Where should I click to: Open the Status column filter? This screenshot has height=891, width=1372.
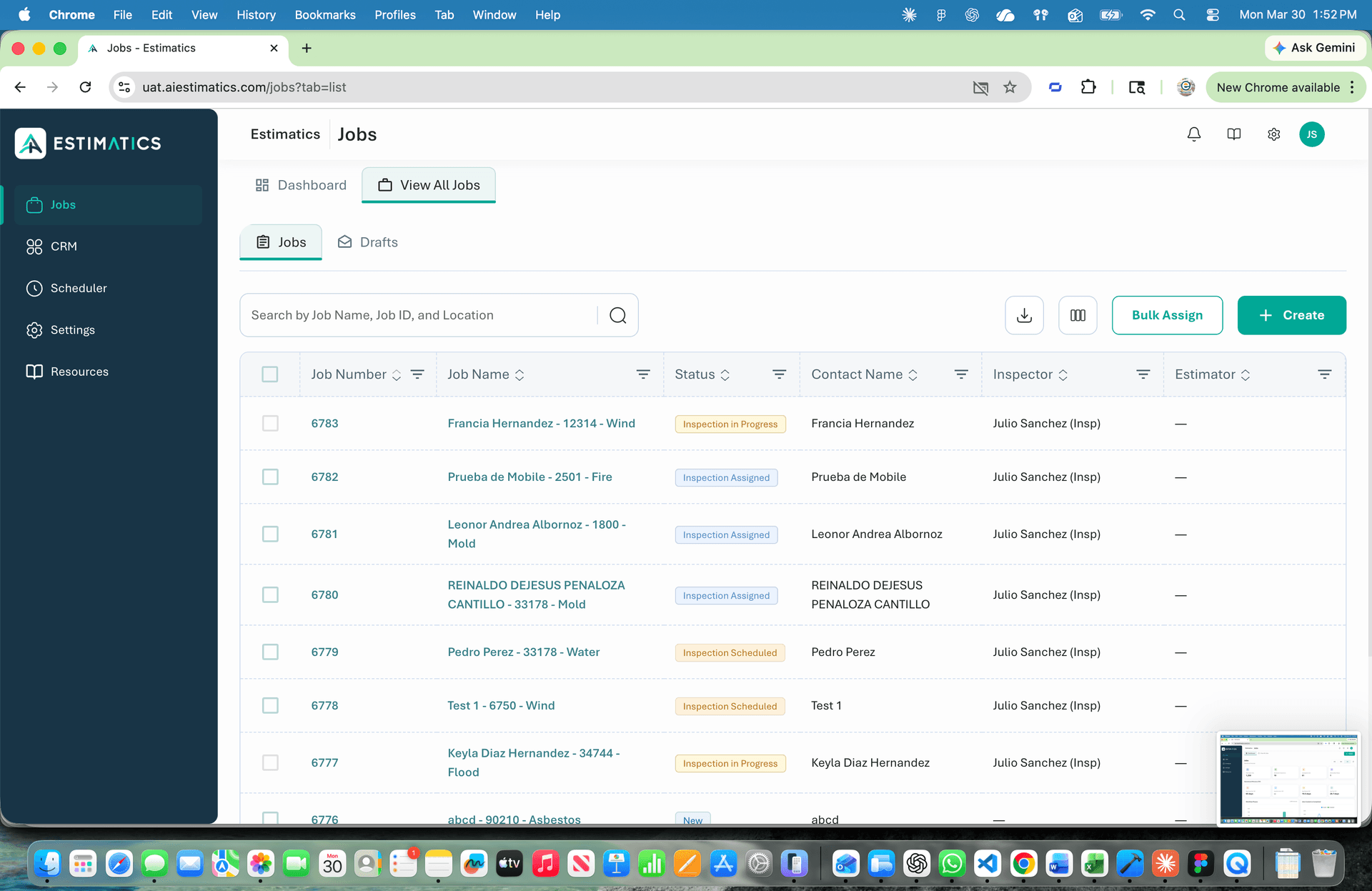pyautogui.click(x=779, y=374)
